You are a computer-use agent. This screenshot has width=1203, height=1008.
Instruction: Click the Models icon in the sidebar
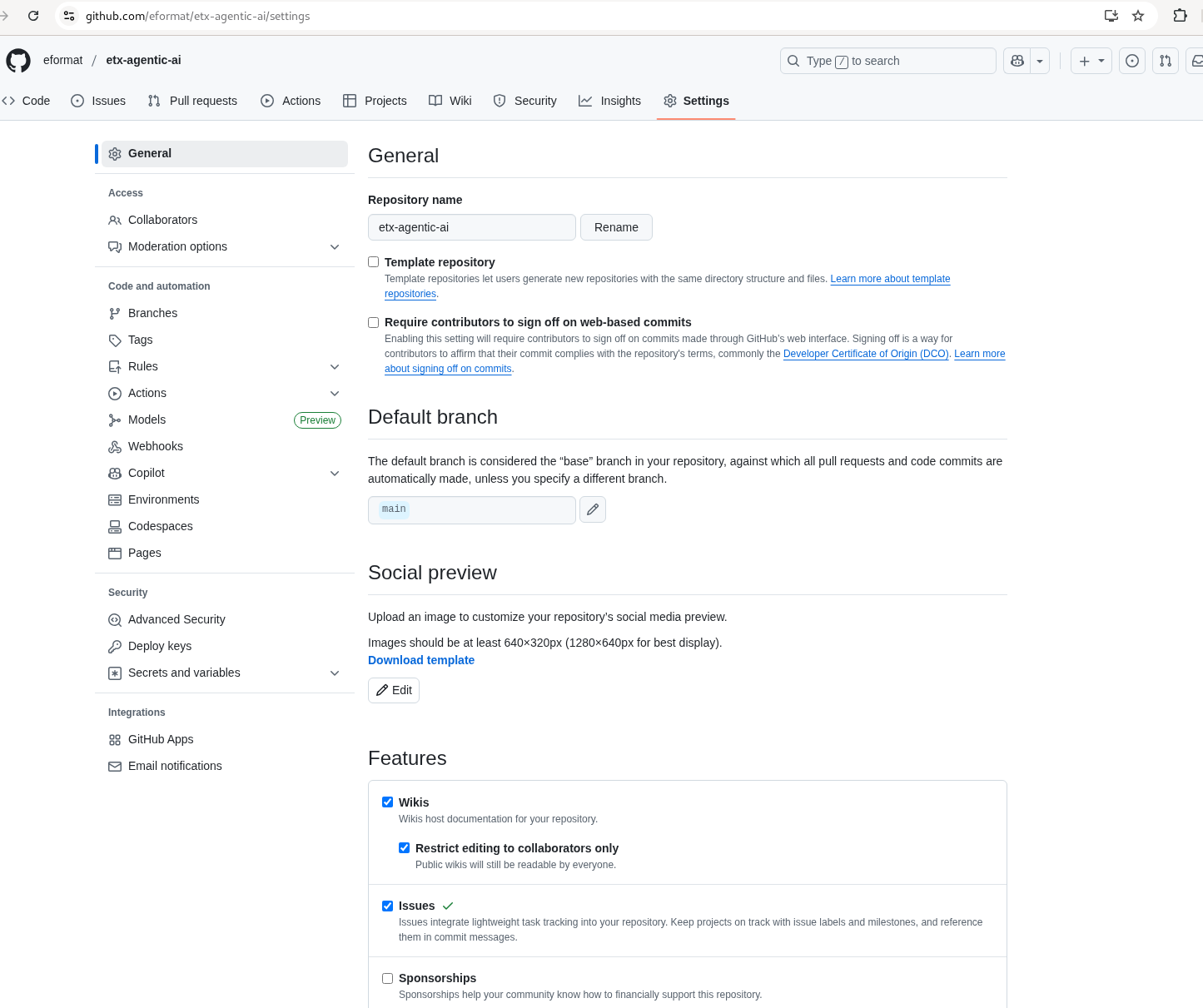coord(115,420)
